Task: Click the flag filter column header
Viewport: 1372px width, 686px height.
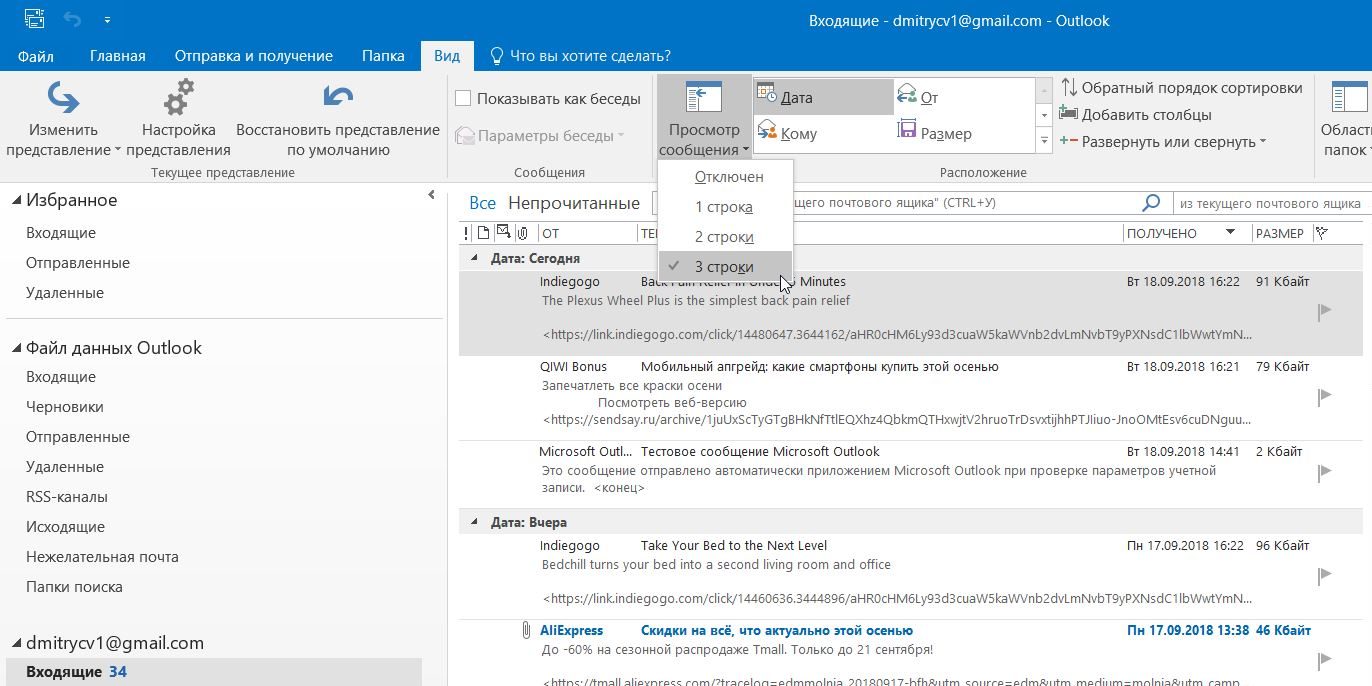Action: tap(1322, 233)
